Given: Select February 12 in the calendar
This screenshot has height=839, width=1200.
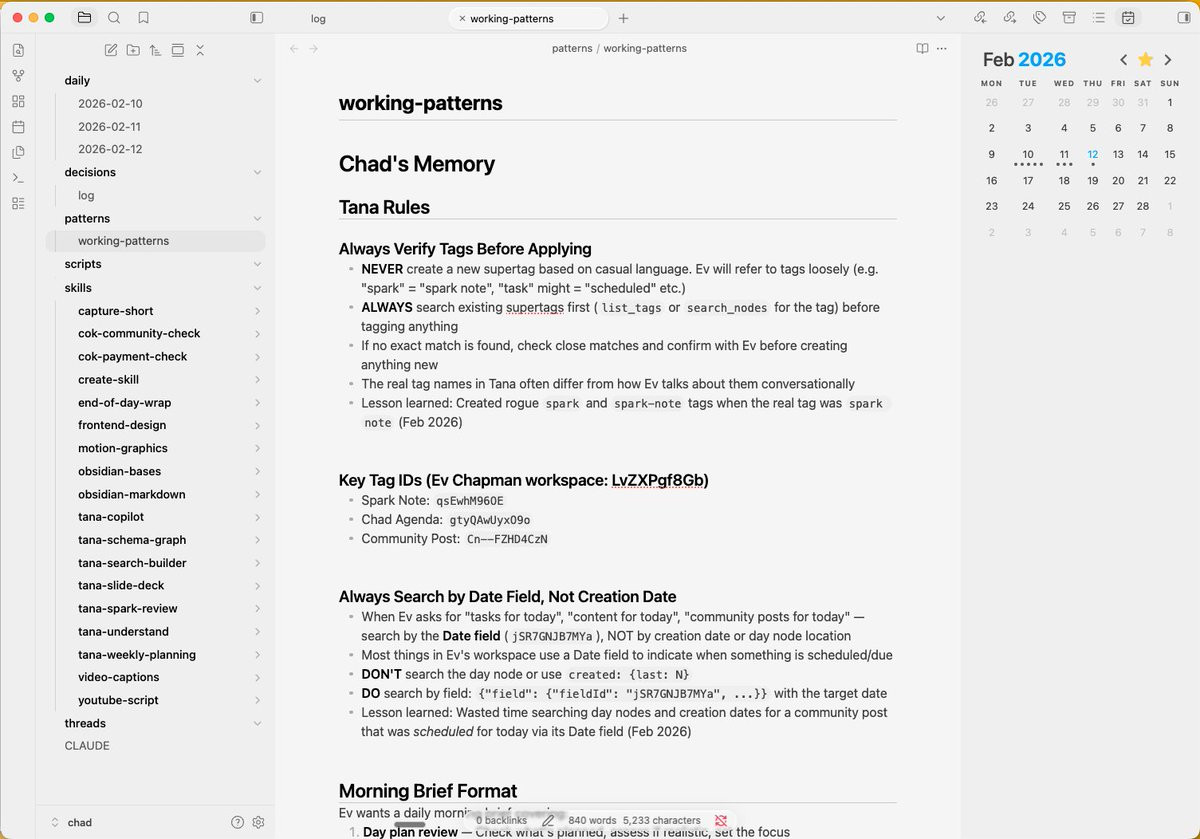Looking at the screenshot, I should point(1093,154).
